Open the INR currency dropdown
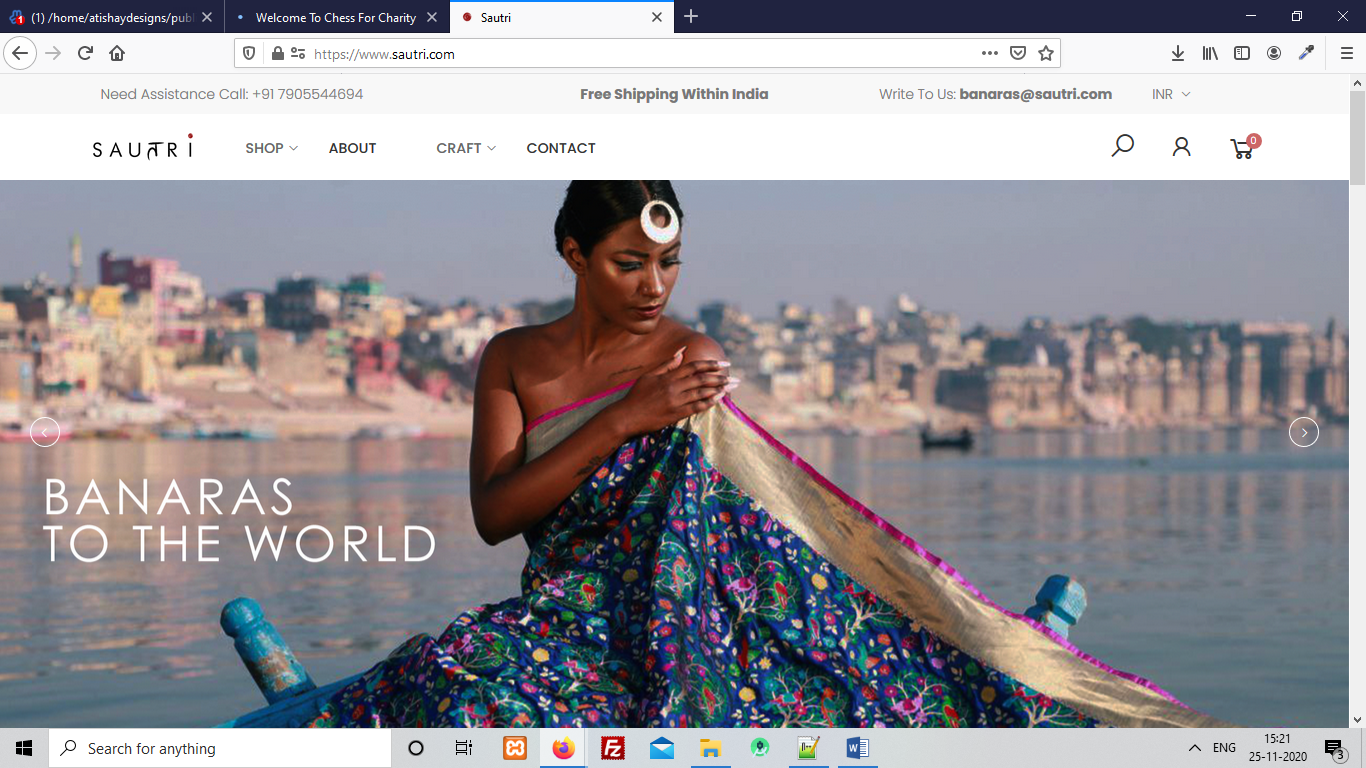The image size is (1366, 768). coord(1171,94)
